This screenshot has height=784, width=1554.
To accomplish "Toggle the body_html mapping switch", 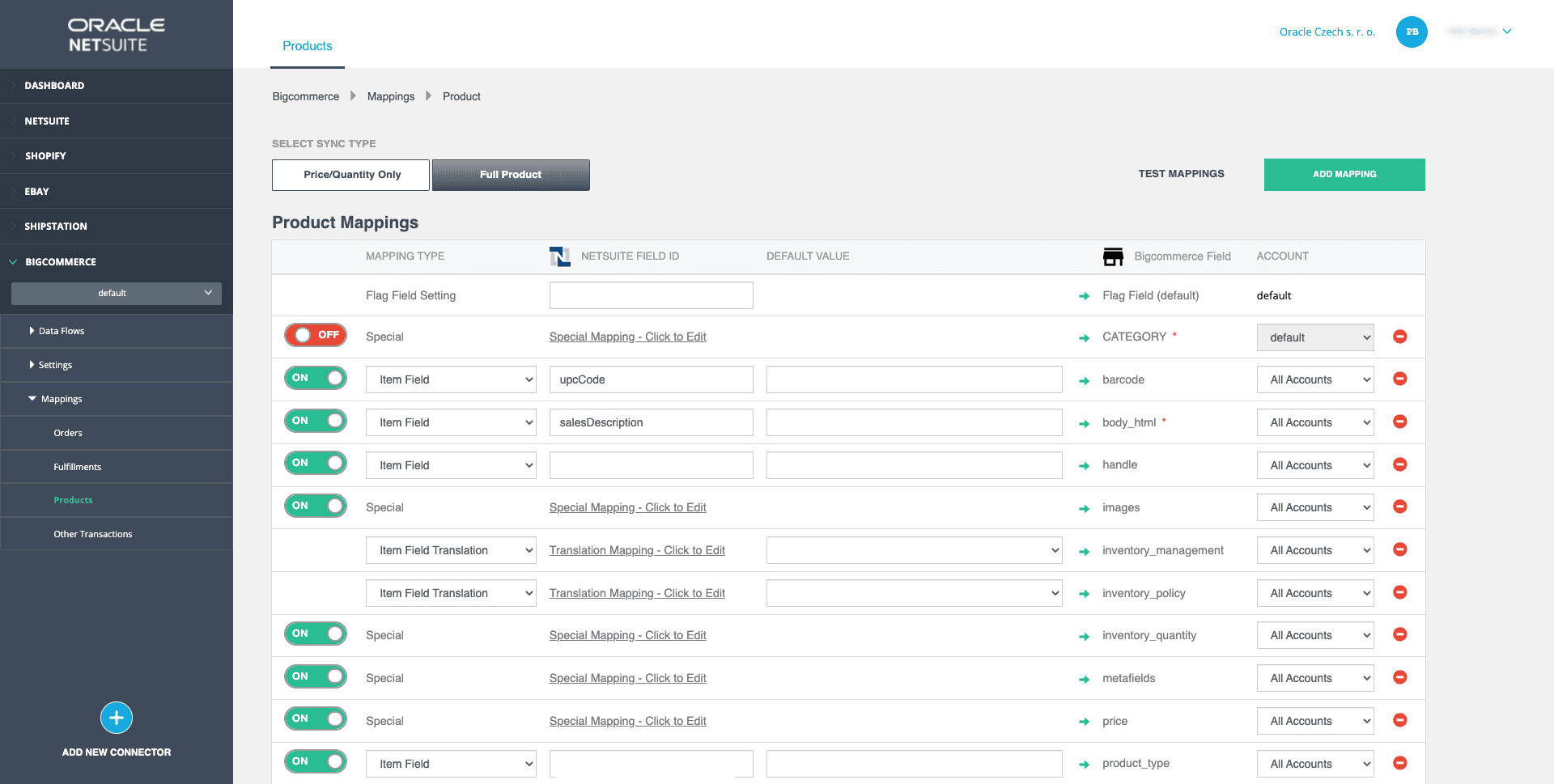I will [x=316, y=421].
